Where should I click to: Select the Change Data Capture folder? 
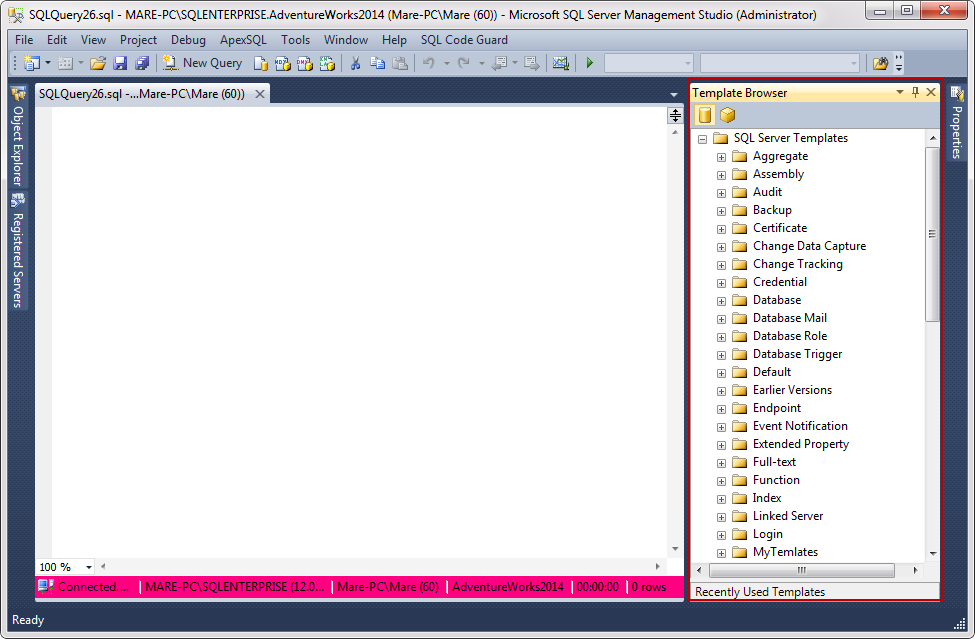809,246
